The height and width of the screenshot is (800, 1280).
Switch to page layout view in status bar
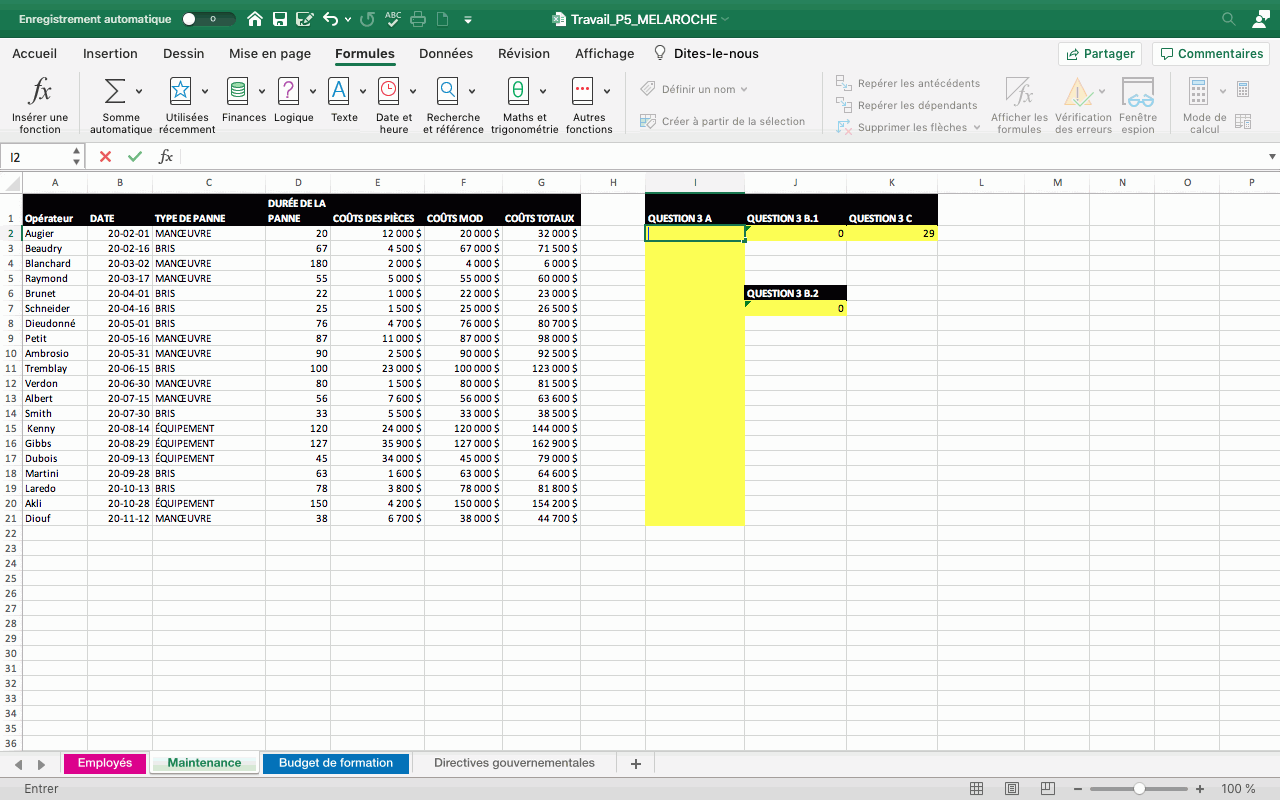point(1012,789)
